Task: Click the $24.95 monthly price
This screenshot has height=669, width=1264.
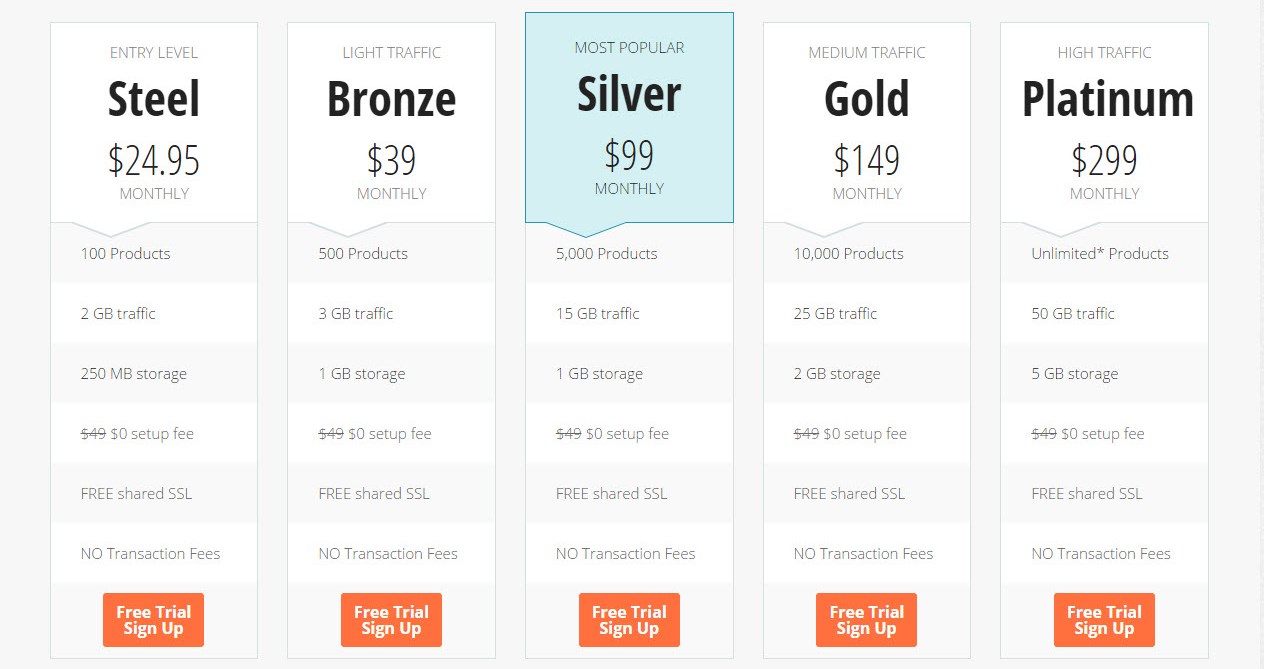Action: coord(154,160)
